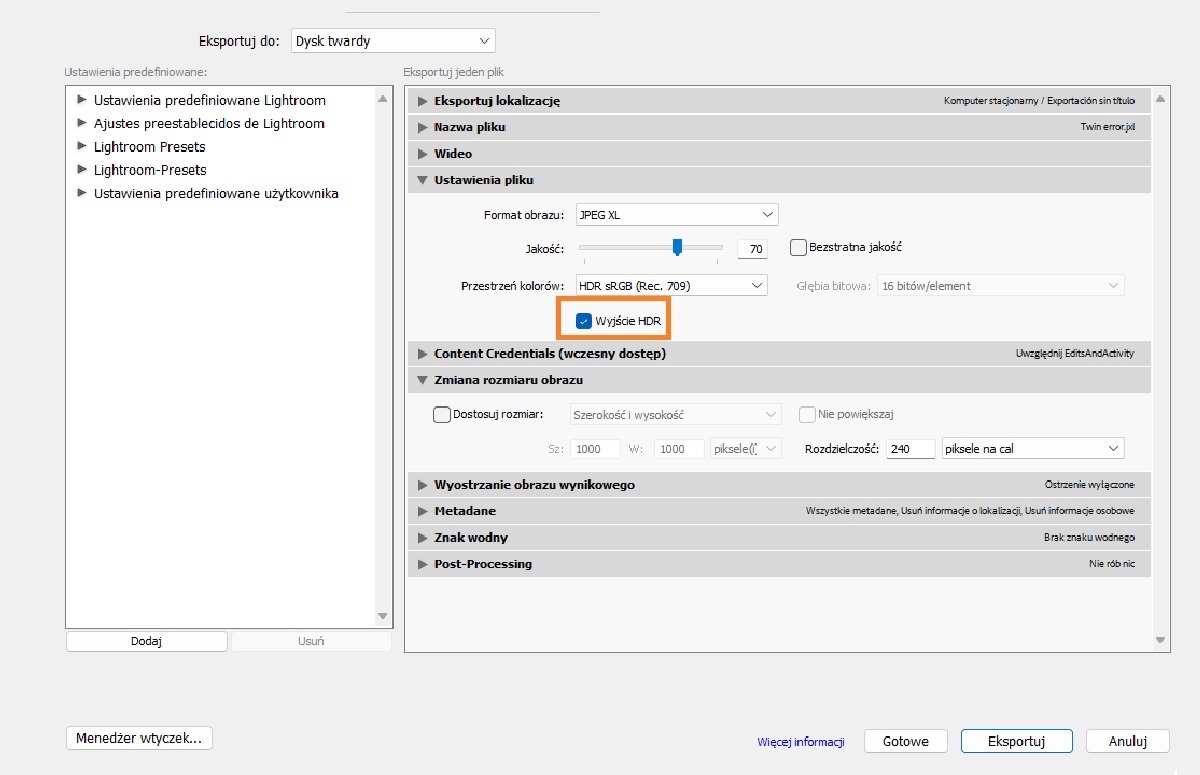1200x775 pixels.
Task: Click the Rozdzielczość value field
Action: pos(909,449)
